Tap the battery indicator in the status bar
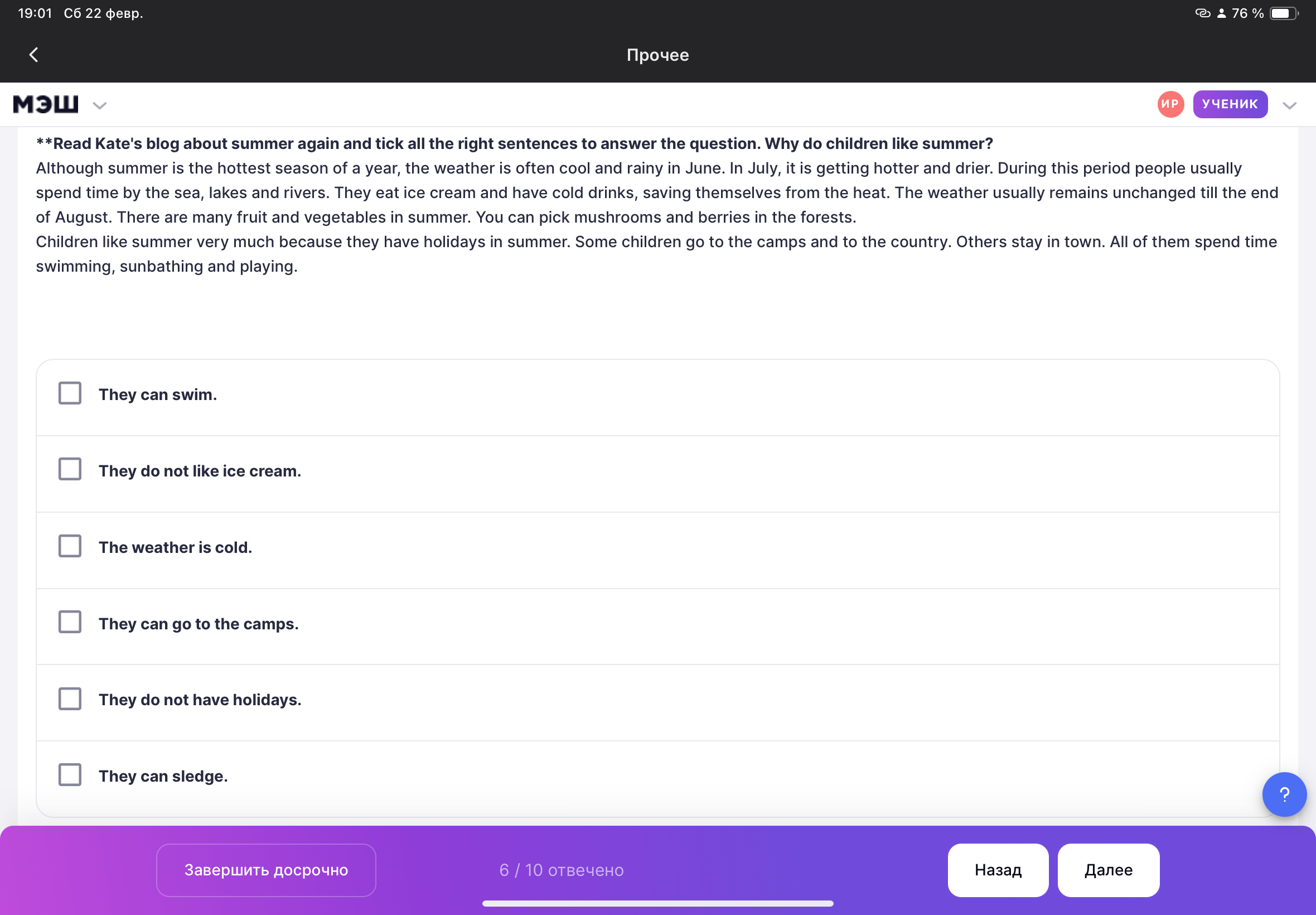1316x915 pixels. [x=1284, y=13]
